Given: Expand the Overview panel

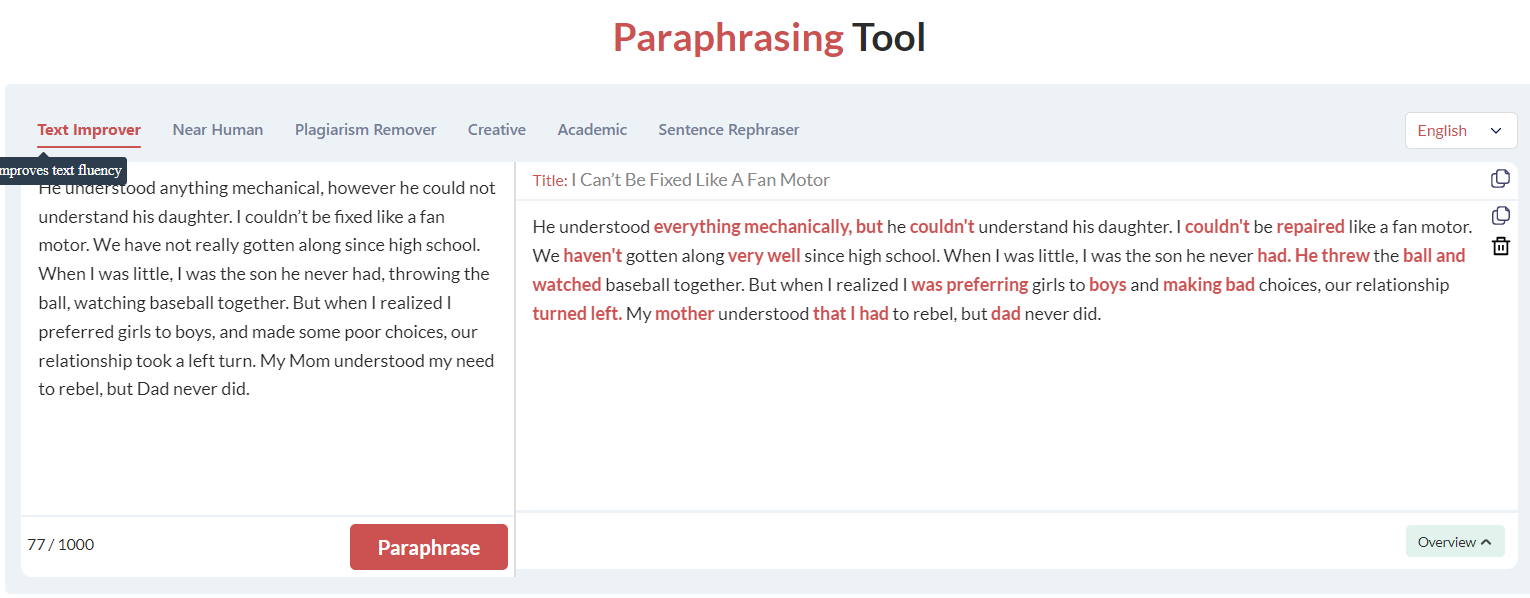Looking at the screenshot, I should coord(1455,542).
